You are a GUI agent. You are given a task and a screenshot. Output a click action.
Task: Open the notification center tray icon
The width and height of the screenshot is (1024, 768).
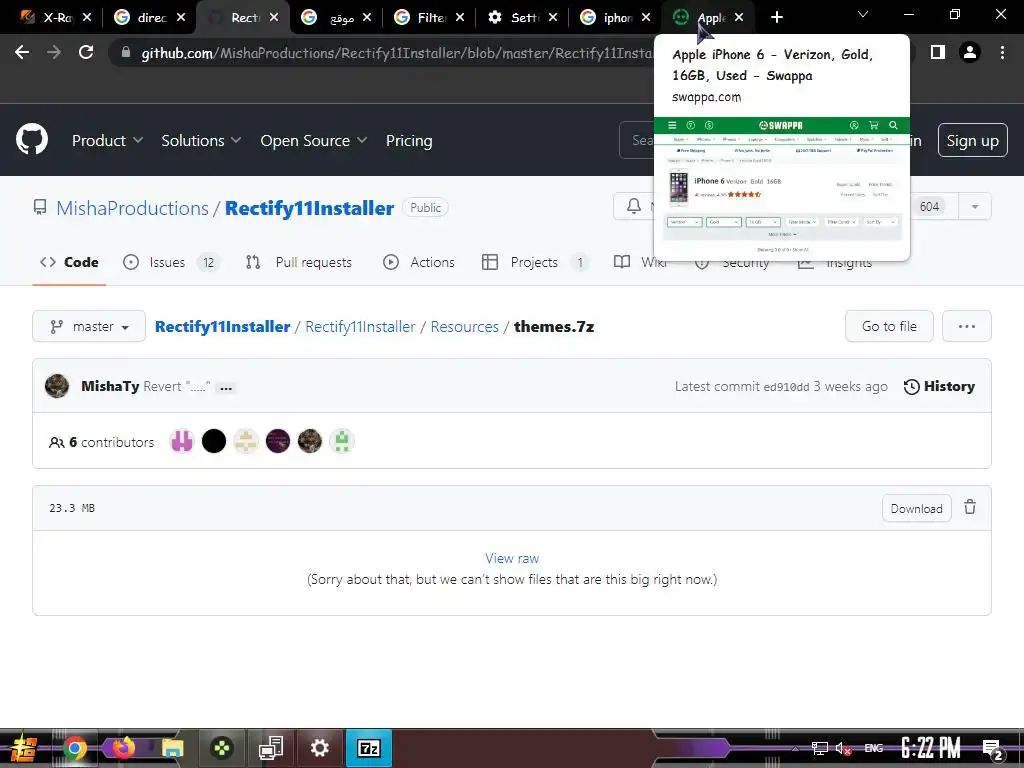coord(993,749)
